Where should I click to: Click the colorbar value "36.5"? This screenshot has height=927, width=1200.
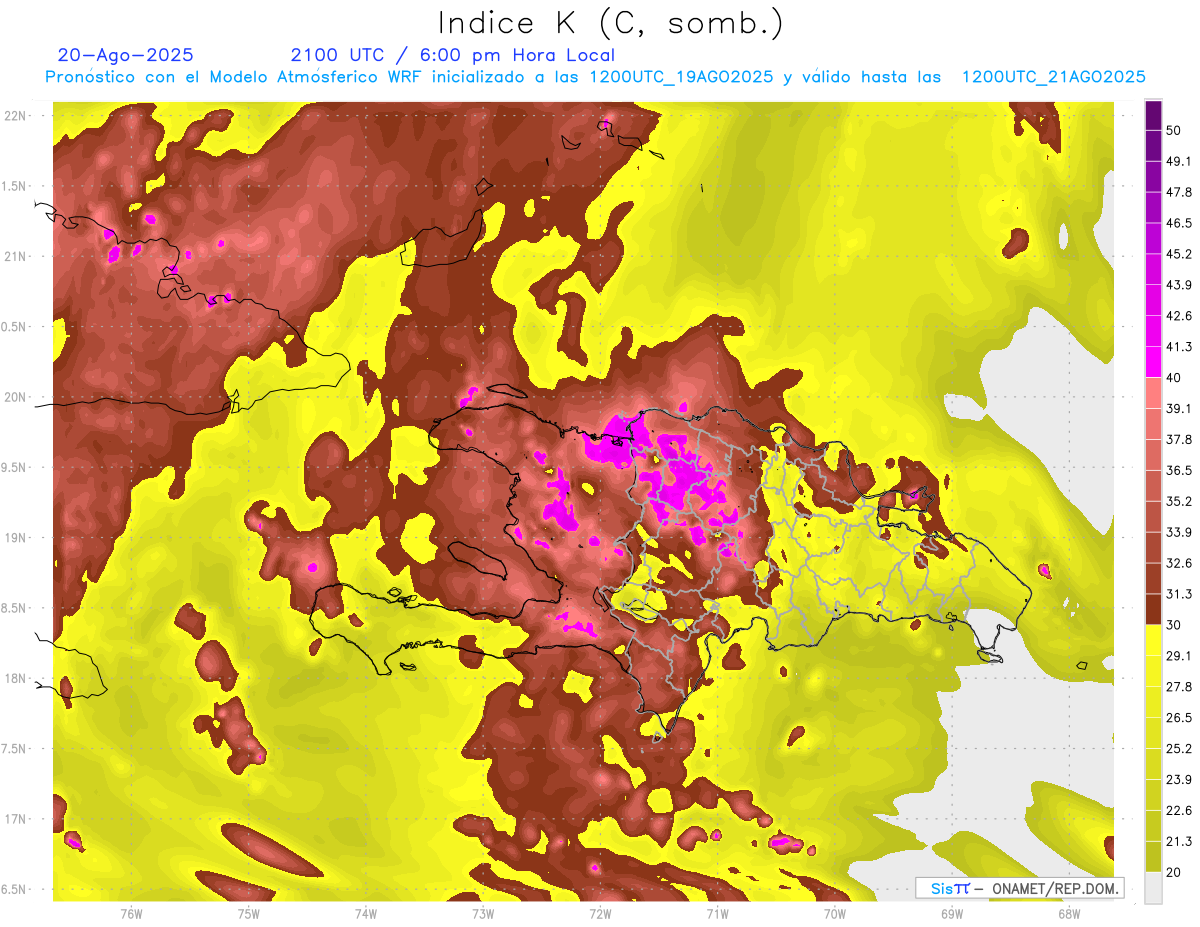click(1178, 470)
